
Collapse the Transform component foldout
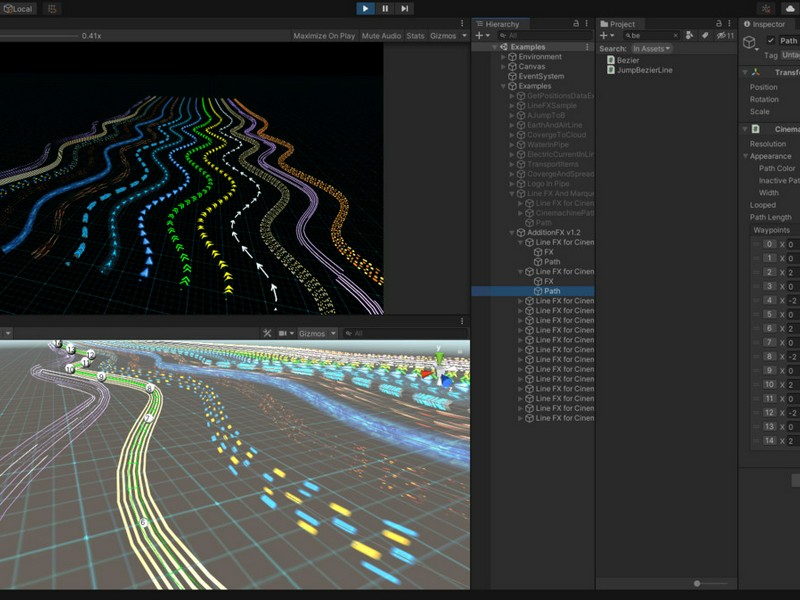click(x=745, y=72)
